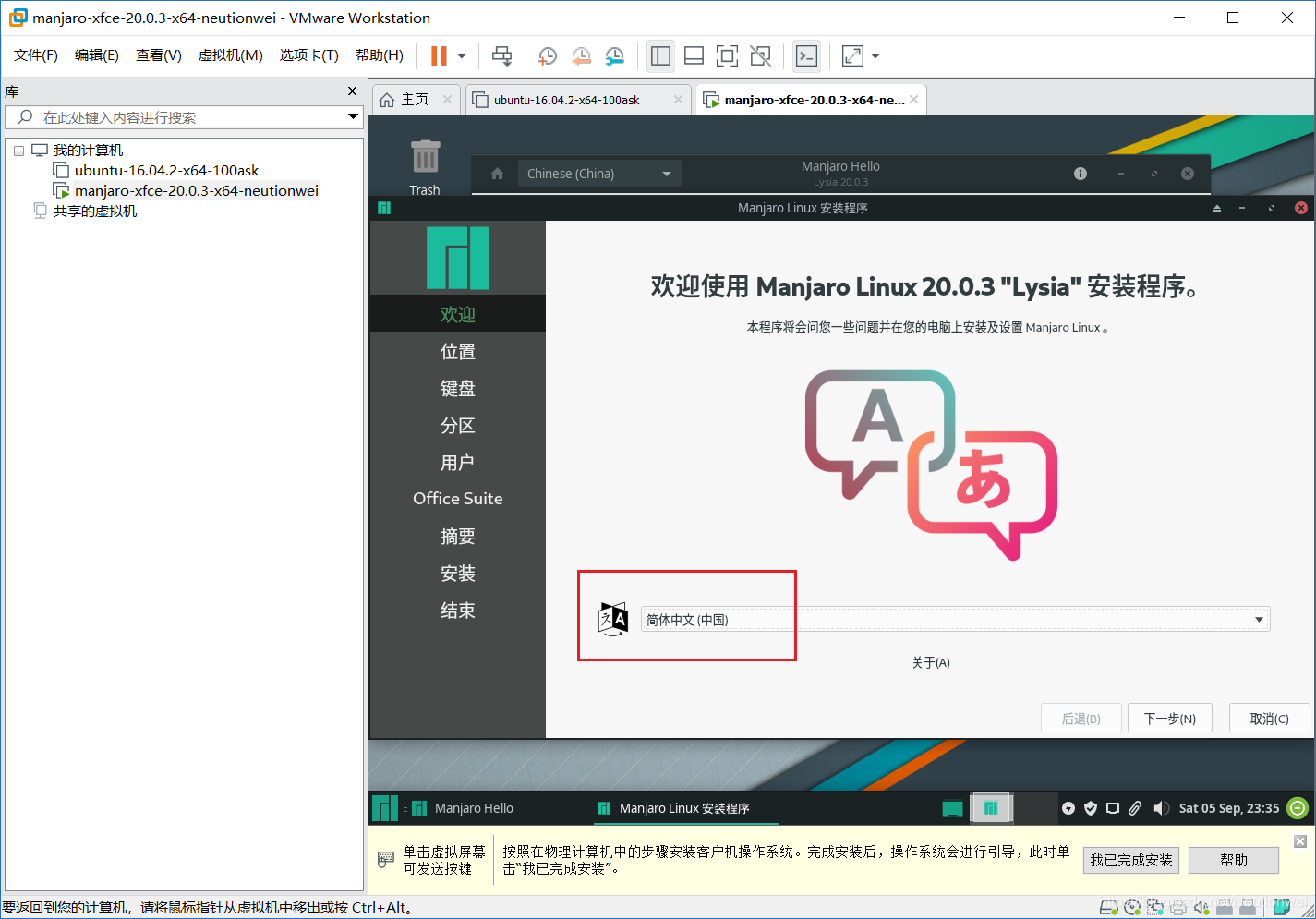Screen dimensions: 1316x919
Task: Open the Chinese (China) language dropdown in Manjaro Hello
Action: (599, 174)
